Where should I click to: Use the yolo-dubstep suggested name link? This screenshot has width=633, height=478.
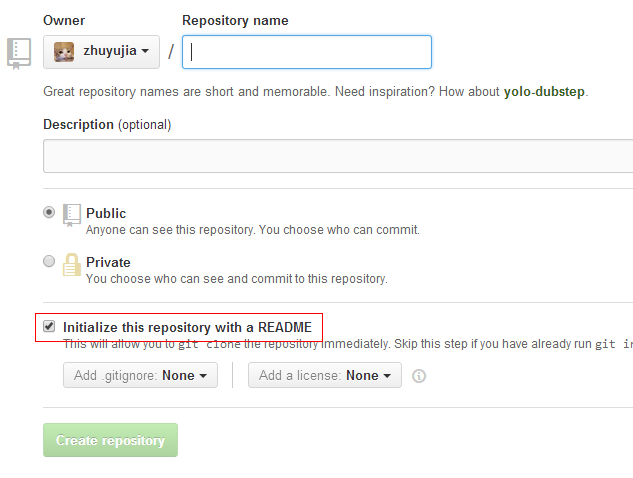pos(544,92)
